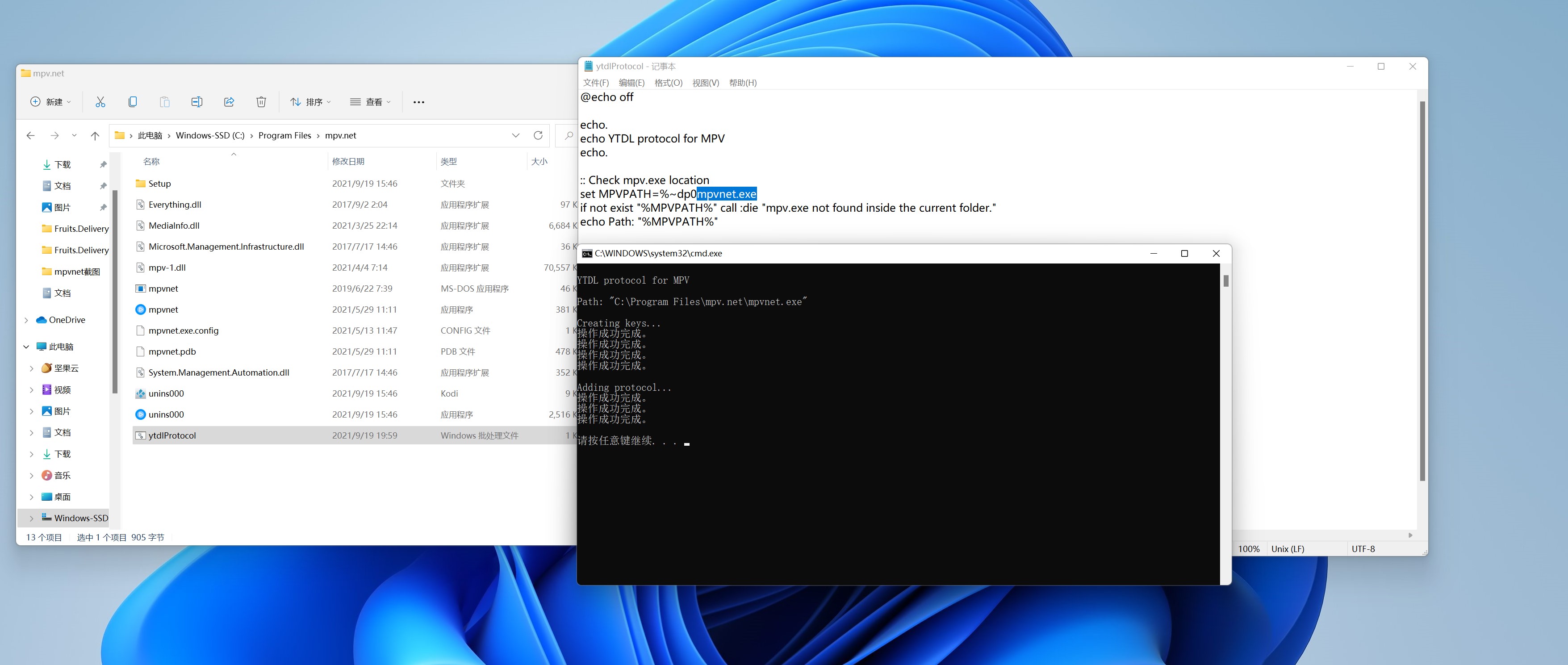This screenshot has height=665, width=1568.
Task: Click the Refresh icon beside address bar
Action: click(538, 135)
